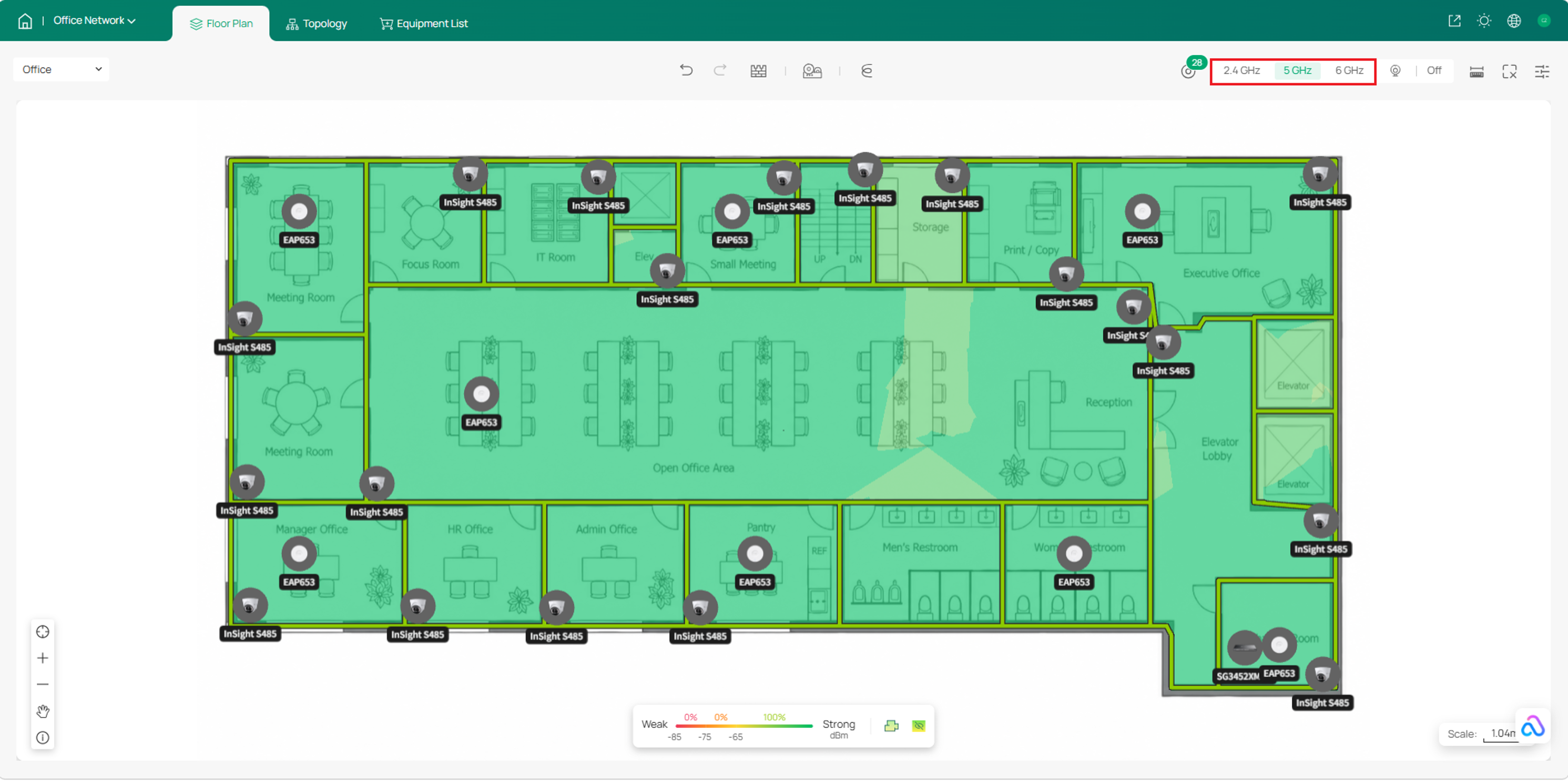The height and width of the screenshot is (782, 1568).
Task: Go to the home page icon
Action: point(25,21)
